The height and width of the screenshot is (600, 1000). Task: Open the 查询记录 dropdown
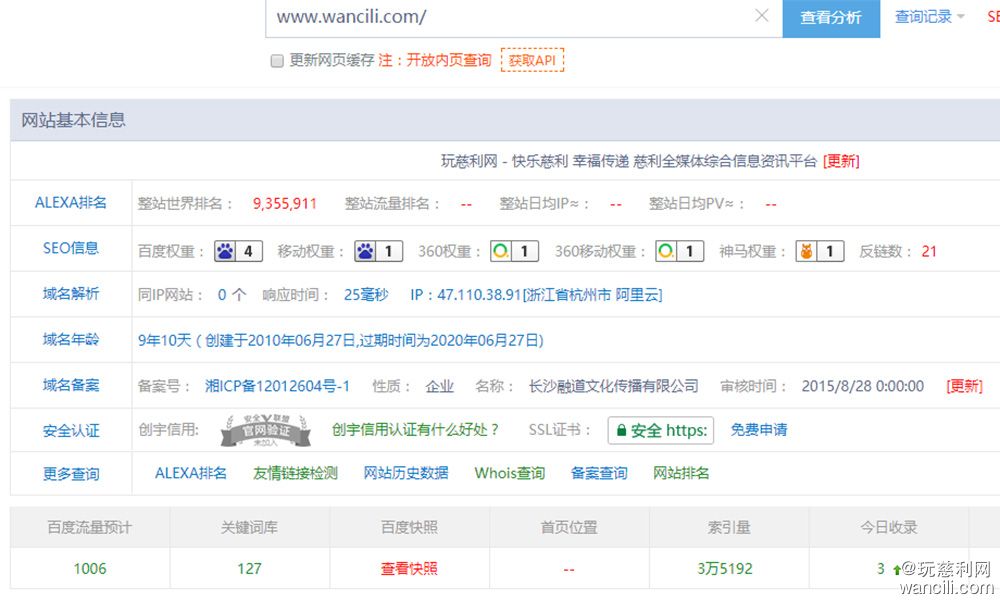pos(930,17)
